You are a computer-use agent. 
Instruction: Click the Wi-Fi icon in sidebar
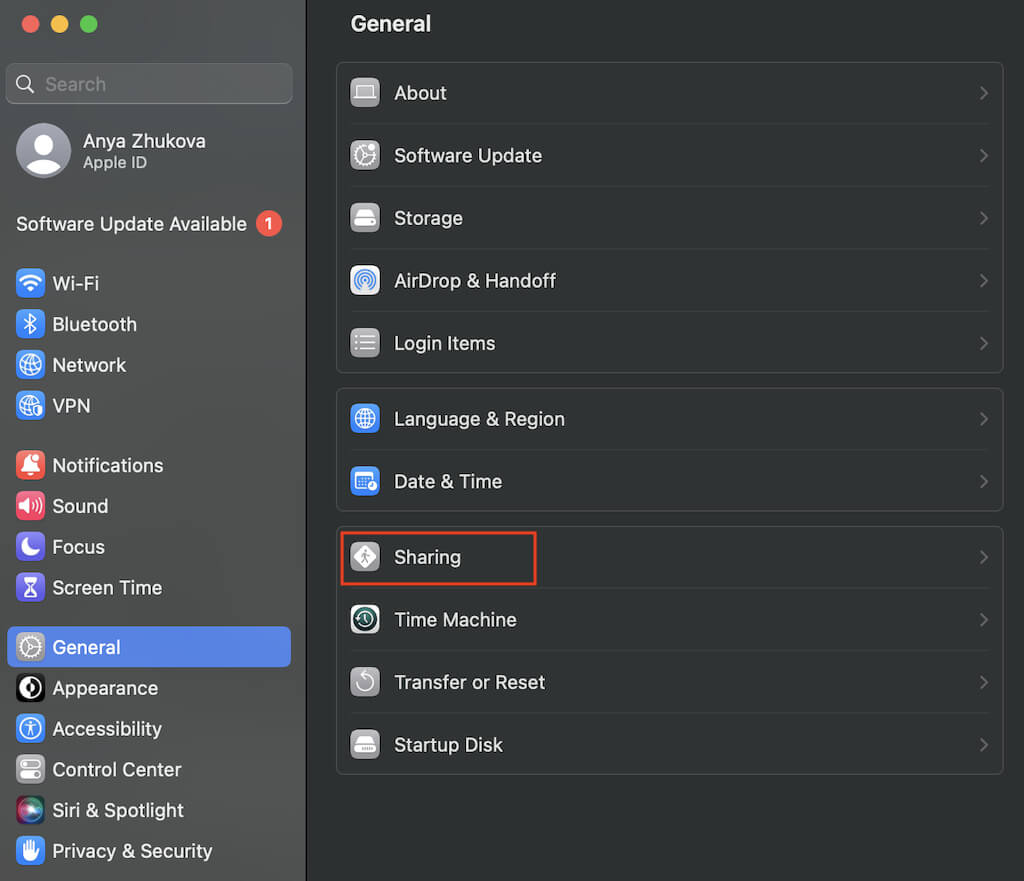[x=30, y=283]
